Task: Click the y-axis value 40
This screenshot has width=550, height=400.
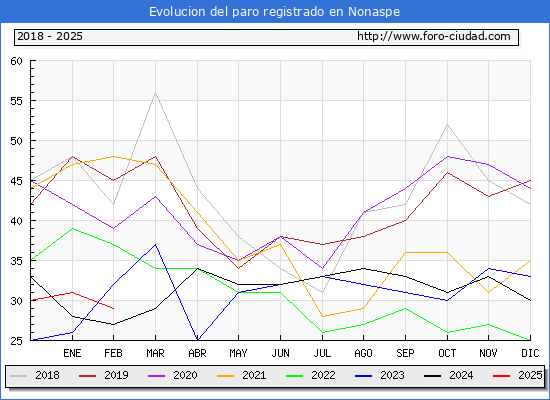Action: point(16,221)
